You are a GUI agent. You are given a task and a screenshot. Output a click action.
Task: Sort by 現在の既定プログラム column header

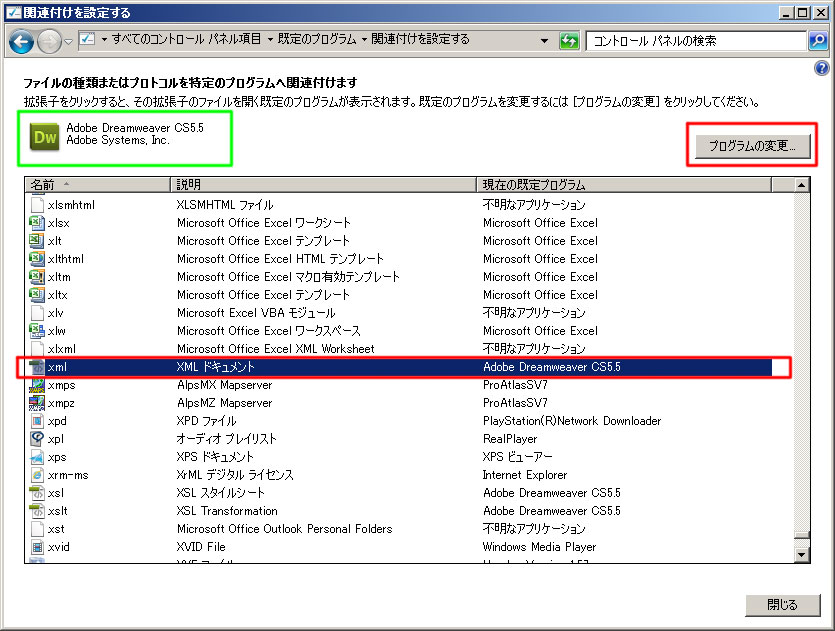(624, 185)
